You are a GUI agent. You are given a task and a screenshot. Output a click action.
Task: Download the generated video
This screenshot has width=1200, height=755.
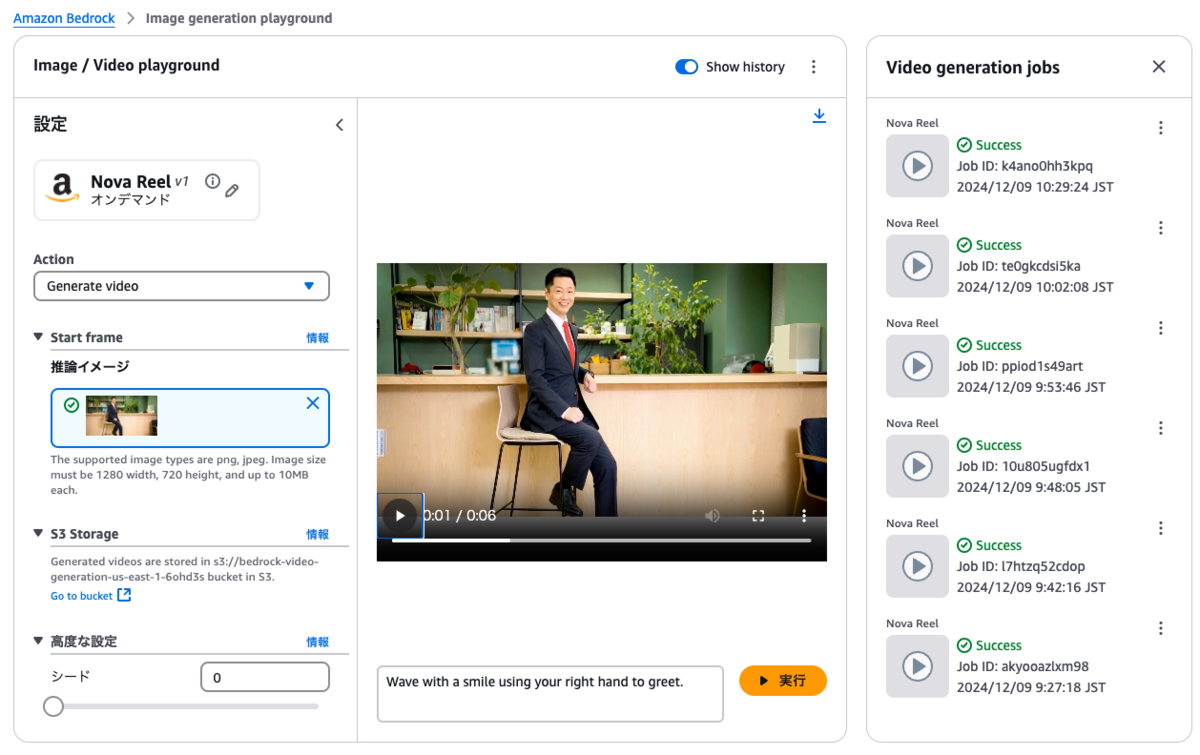click(x=819, y=116)
